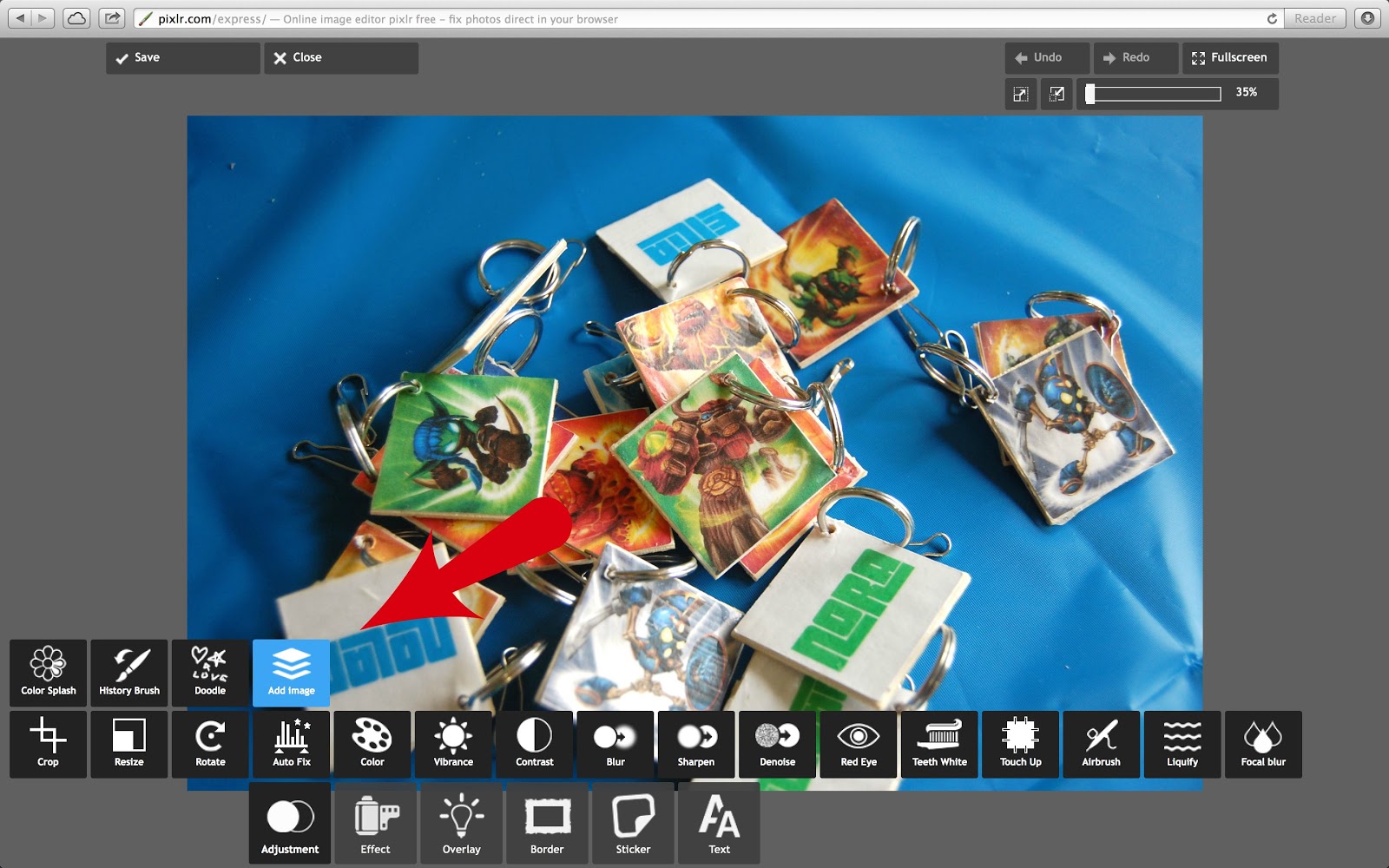Reload the page from the address bar
The height and width of the screenshot is (868, 1389).
1272,18
